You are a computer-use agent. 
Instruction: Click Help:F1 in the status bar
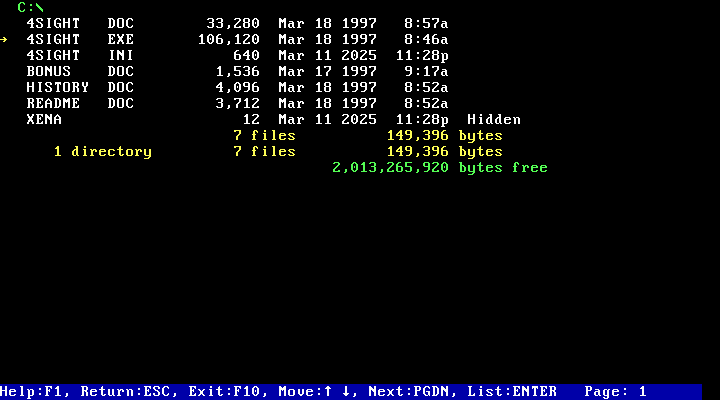[x=30, y=392]
